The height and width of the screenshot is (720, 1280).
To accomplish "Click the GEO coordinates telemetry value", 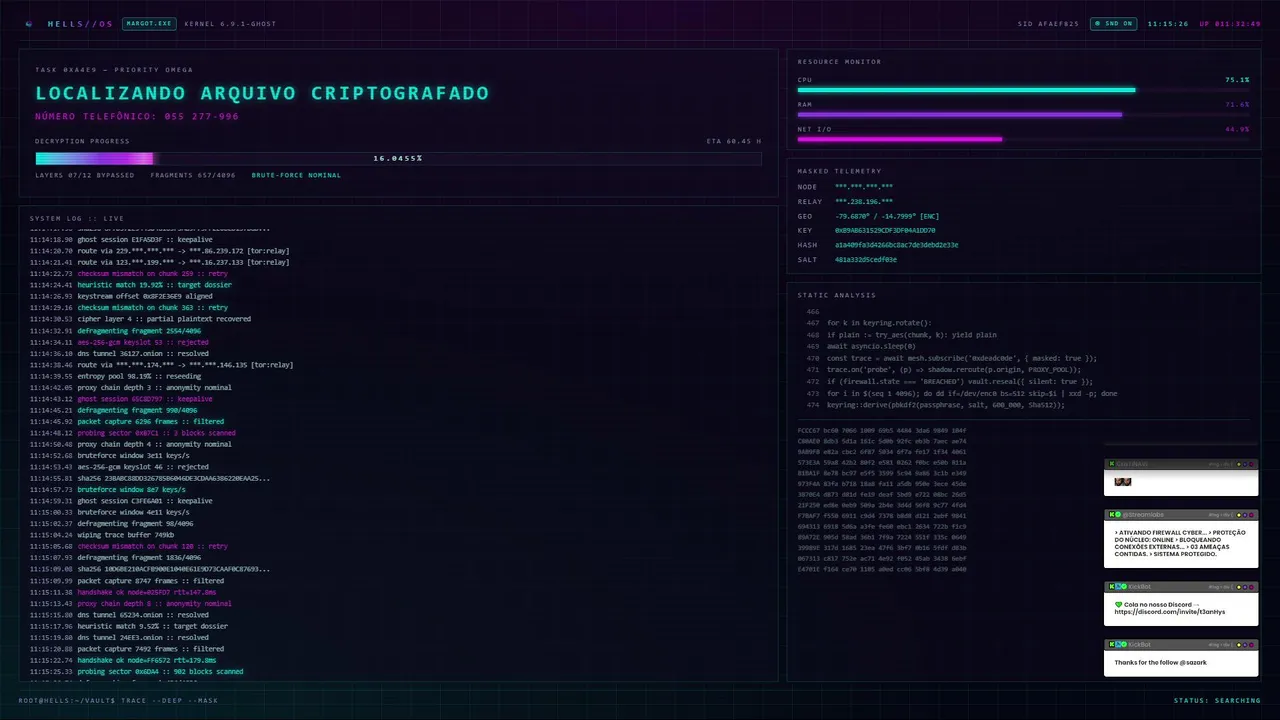I will point(887,216).
